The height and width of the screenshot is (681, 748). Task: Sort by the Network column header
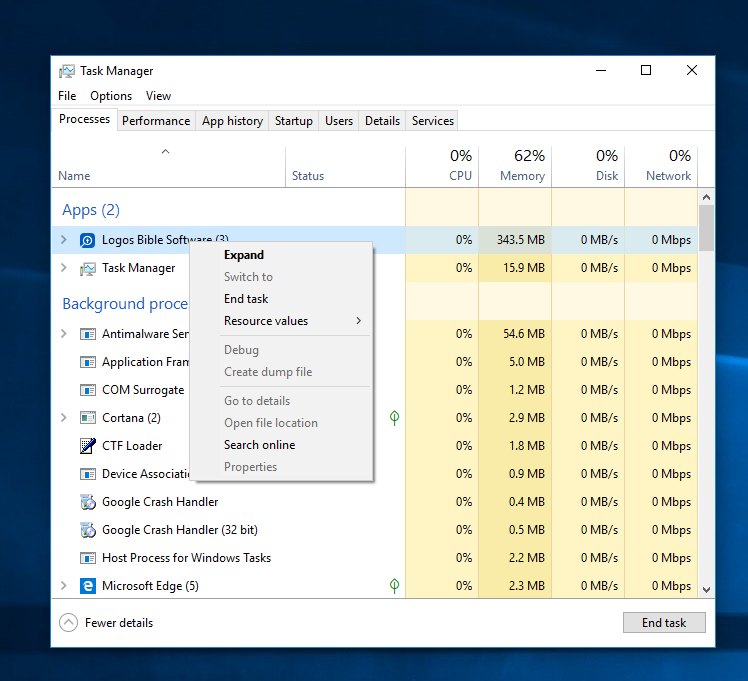coord(661,166)
